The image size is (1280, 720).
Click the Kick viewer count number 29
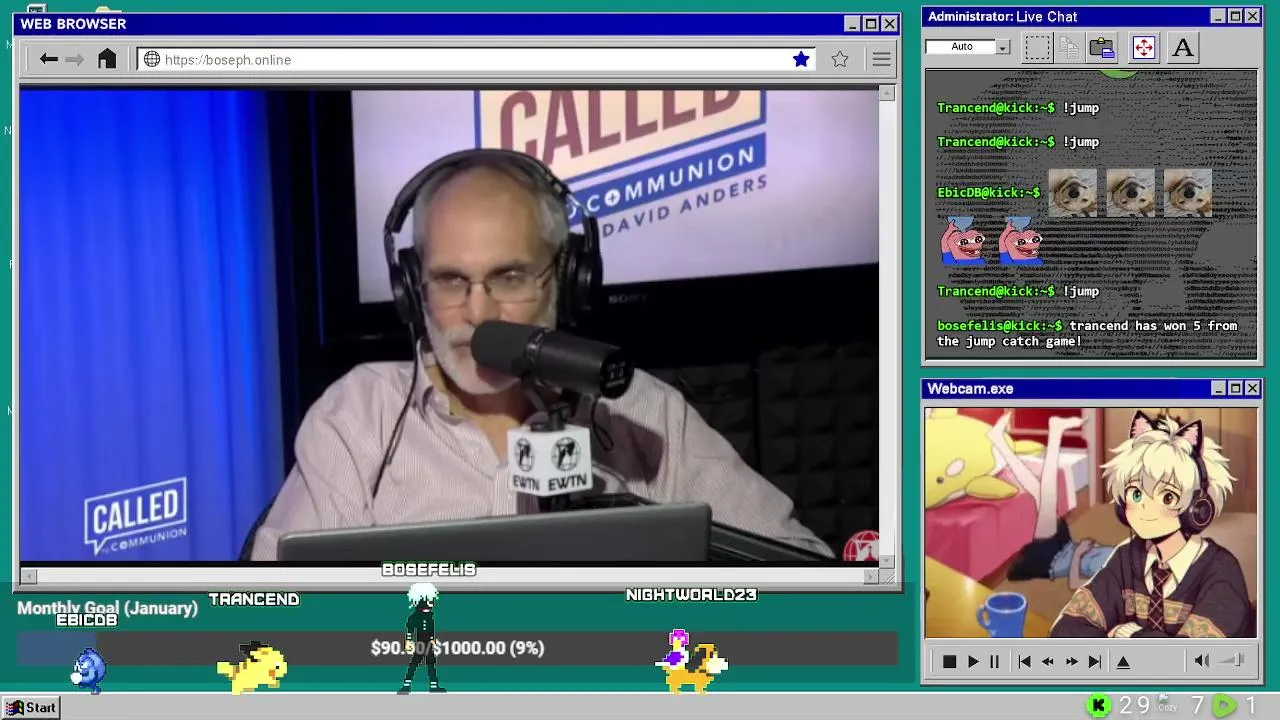click(1134, 706)
